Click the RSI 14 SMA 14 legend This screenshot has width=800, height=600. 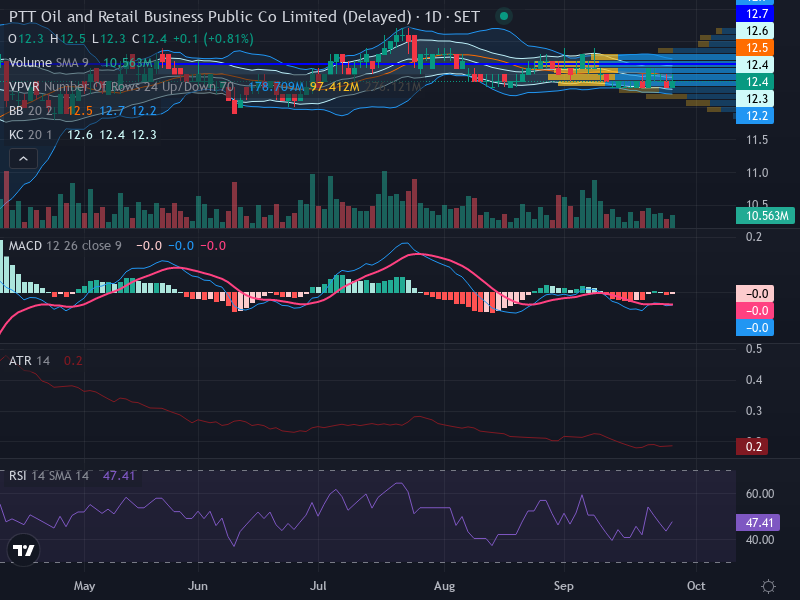click(x=49, y=476)
